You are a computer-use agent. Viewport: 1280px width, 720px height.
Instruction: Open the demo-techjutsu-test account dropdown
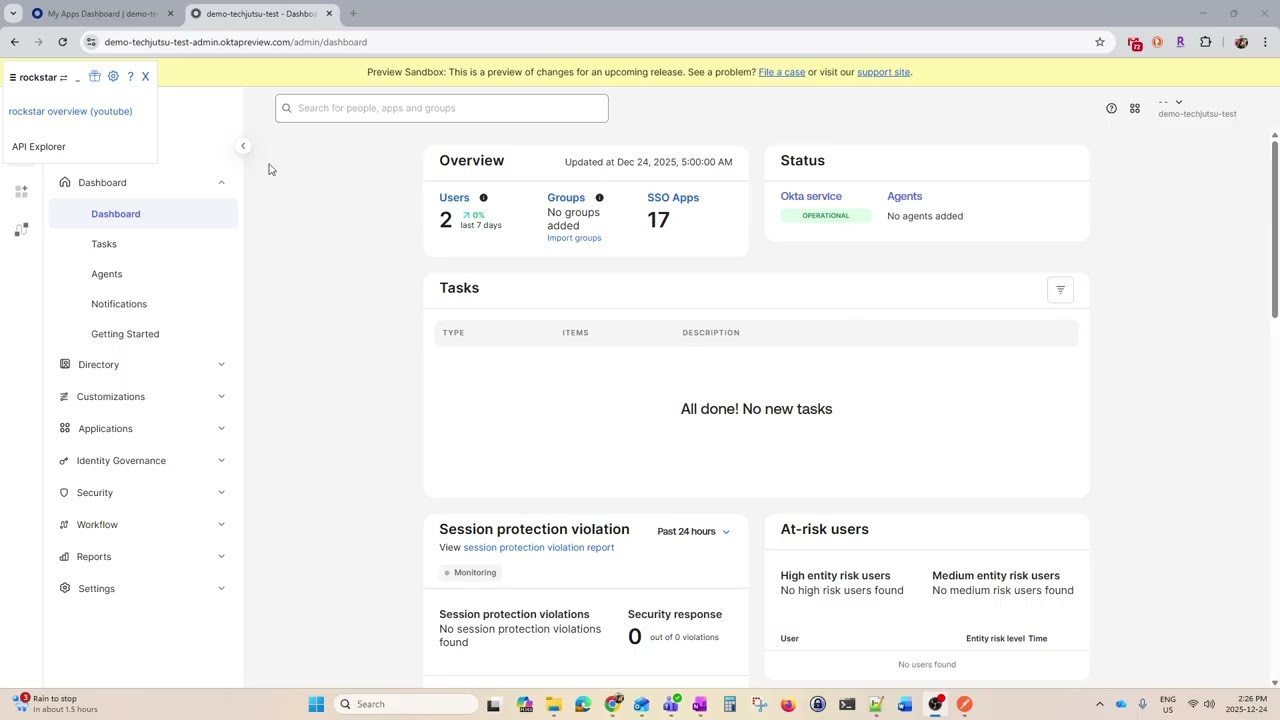pos(1197,108)
